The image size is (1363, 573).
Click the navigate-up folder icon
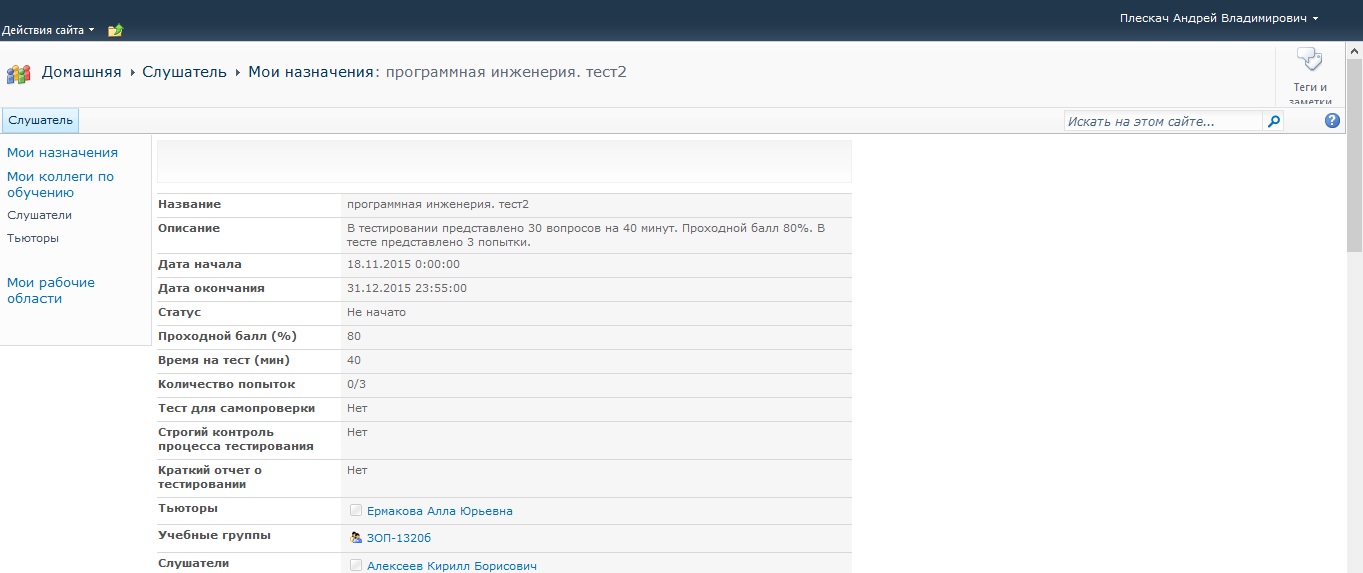click(x=115, y=30)
